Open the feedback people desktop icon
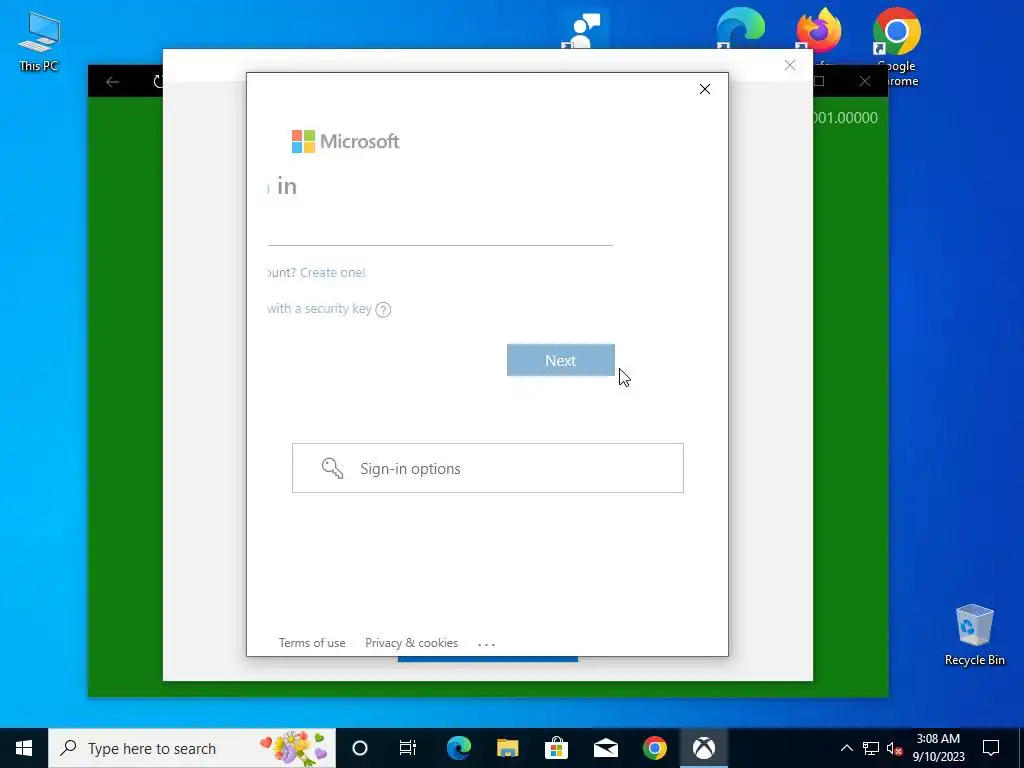Viewport: 1024px width, 768px height. click(x=584, y=31)
